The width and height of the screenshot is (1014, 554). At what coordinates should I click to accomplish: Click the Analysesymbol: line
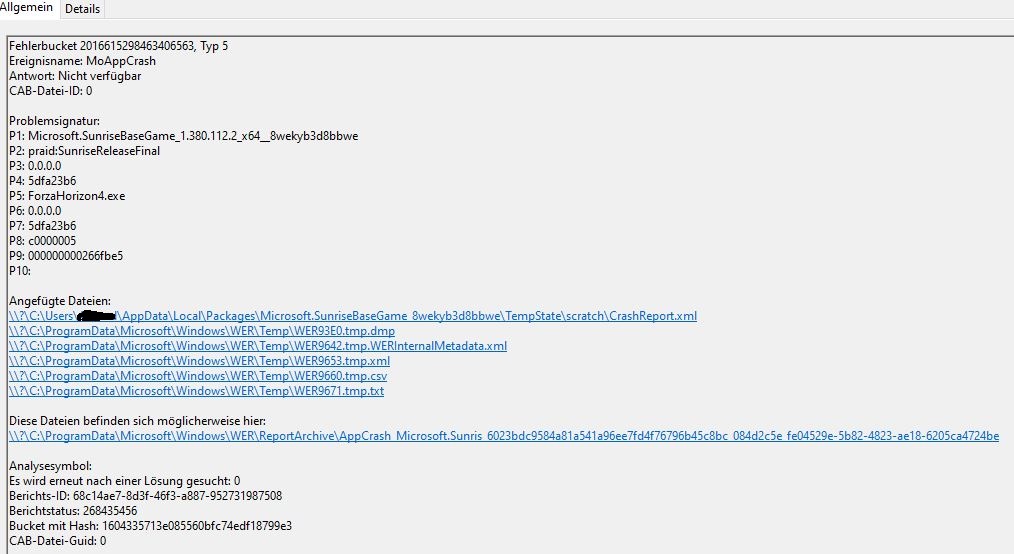coord(50,466)
